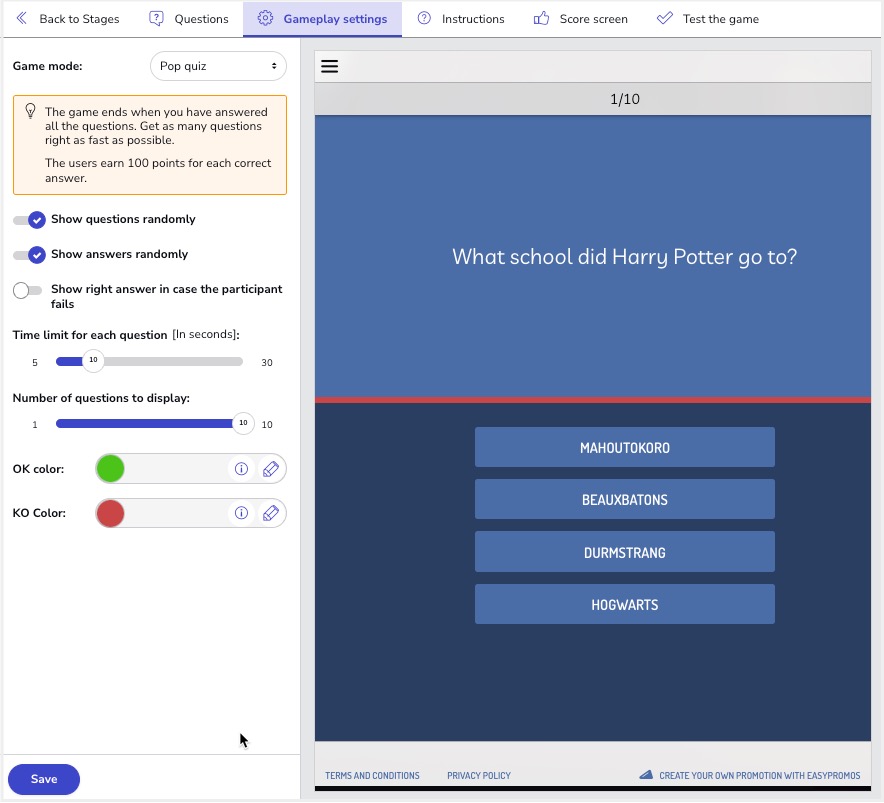Choose the MAHOUTOKORO answer
This screenshot has width=884, height=803.
625,448
